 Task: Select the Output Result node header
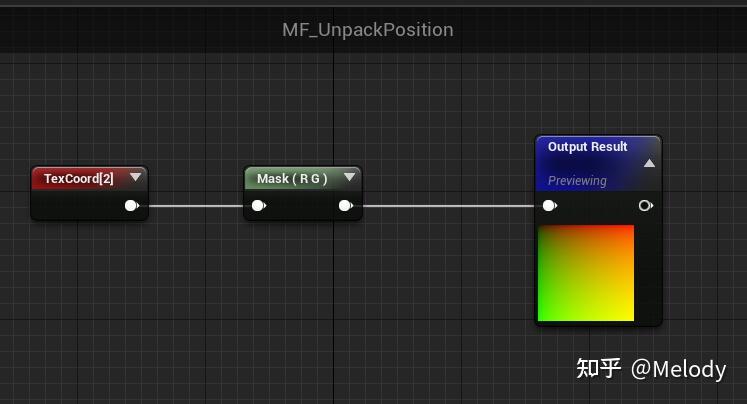(588, 147)
